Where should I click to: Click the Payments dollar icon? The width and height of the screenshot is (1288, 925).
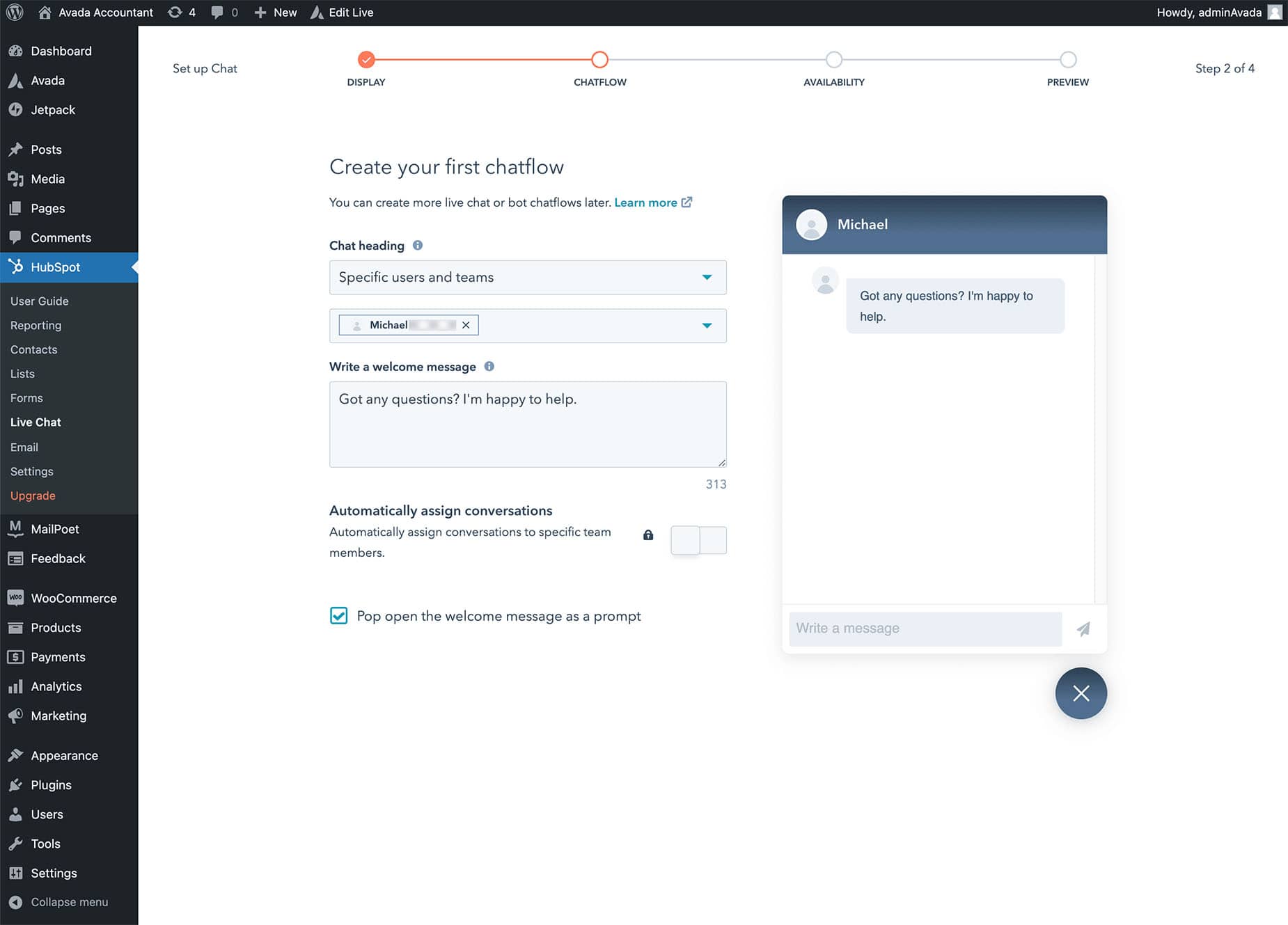15,657
